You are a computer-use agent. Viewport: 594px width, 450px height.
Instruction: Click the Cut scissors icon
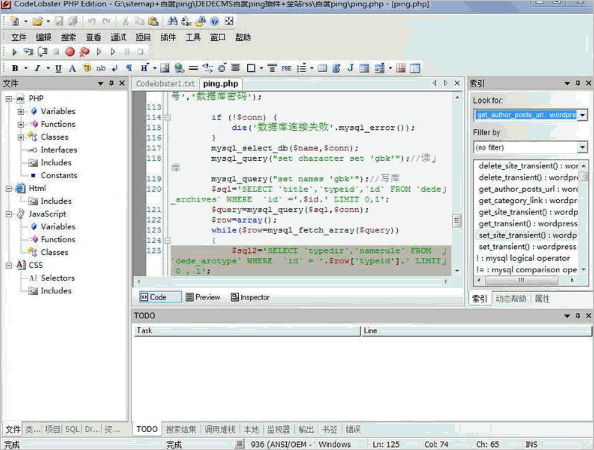point(125,21)
